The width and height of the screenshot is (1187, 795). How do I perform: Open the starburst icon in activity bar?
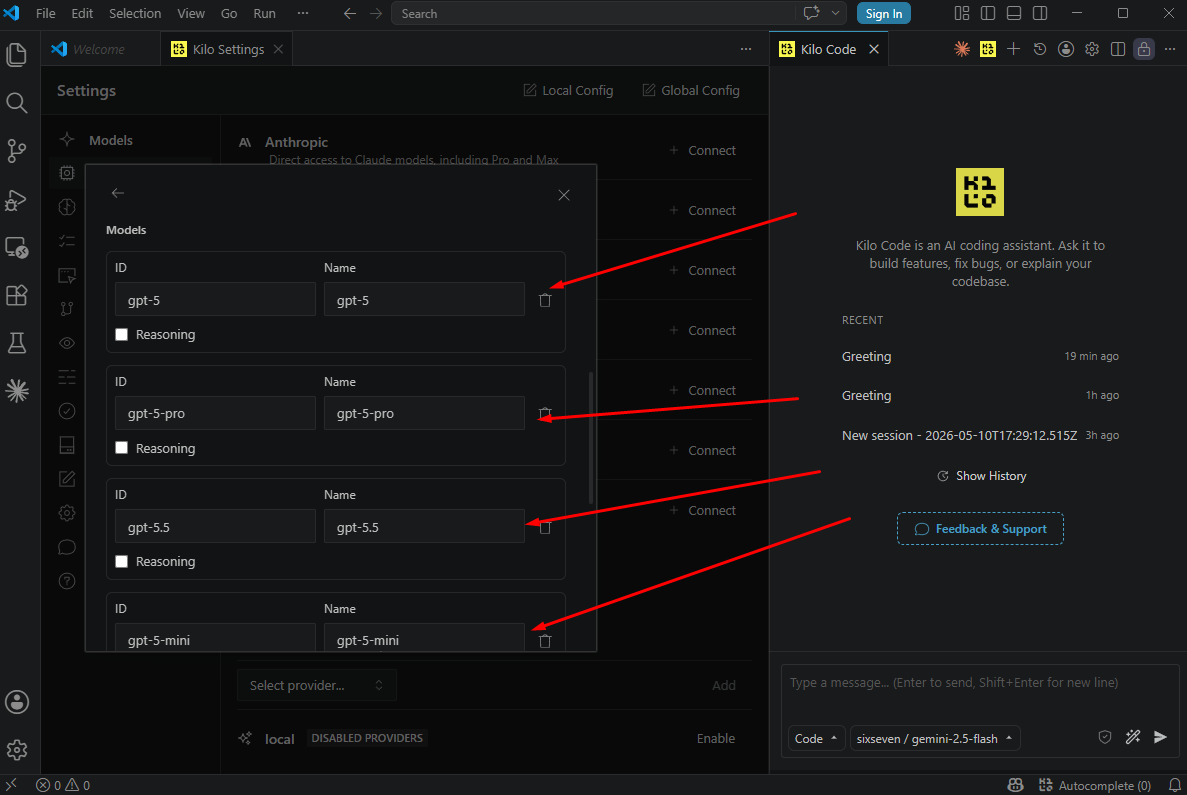[x=17, y=391]
